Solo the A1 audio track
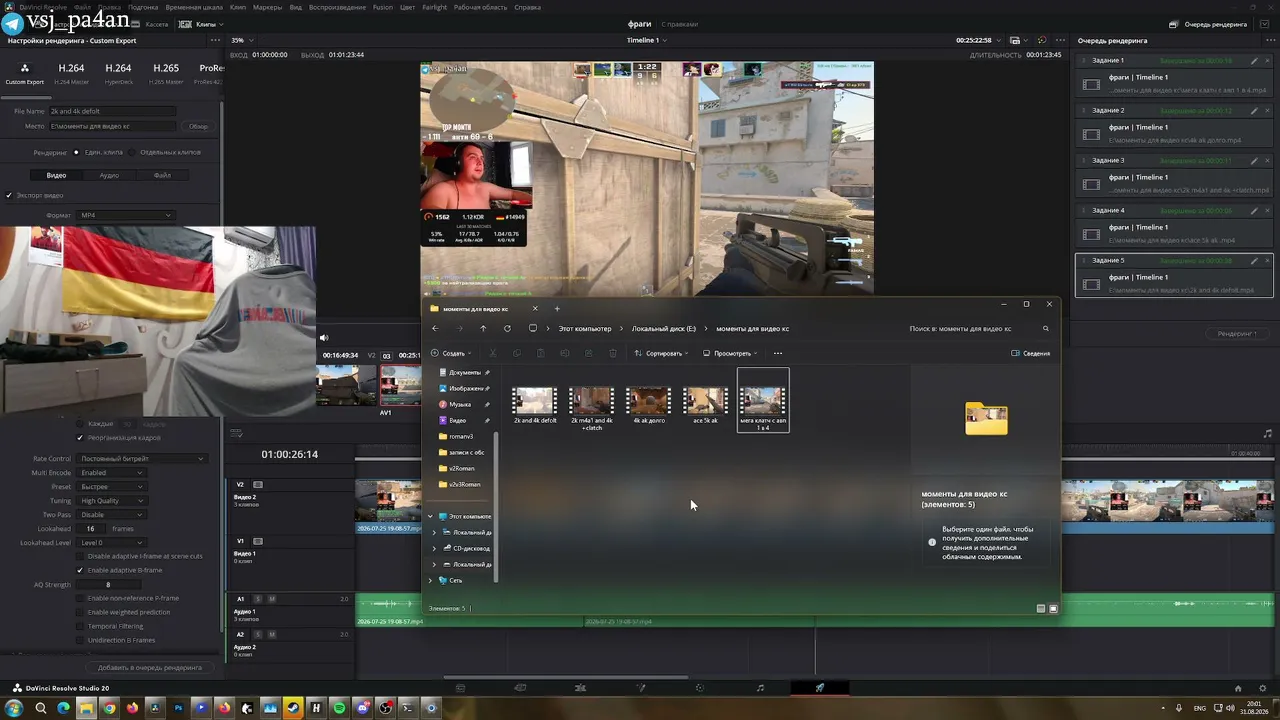1280x720 pixels. coord(257,599)
